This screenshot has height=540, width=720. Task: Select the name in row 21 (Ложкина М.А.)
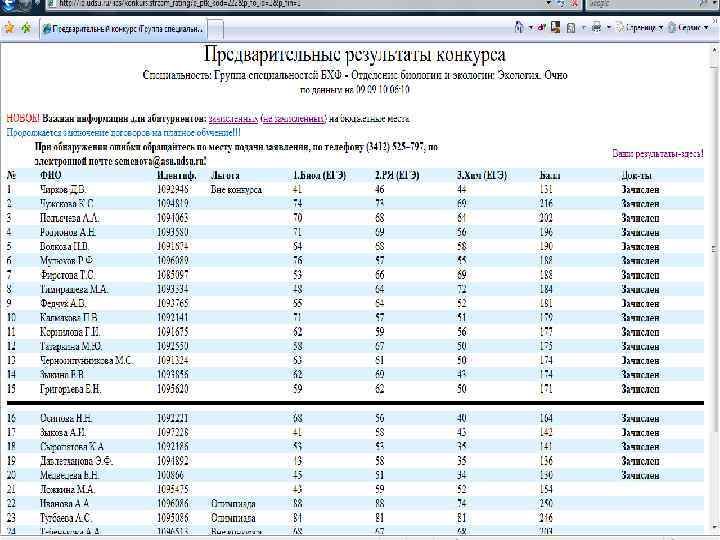[x=67, y=489]
